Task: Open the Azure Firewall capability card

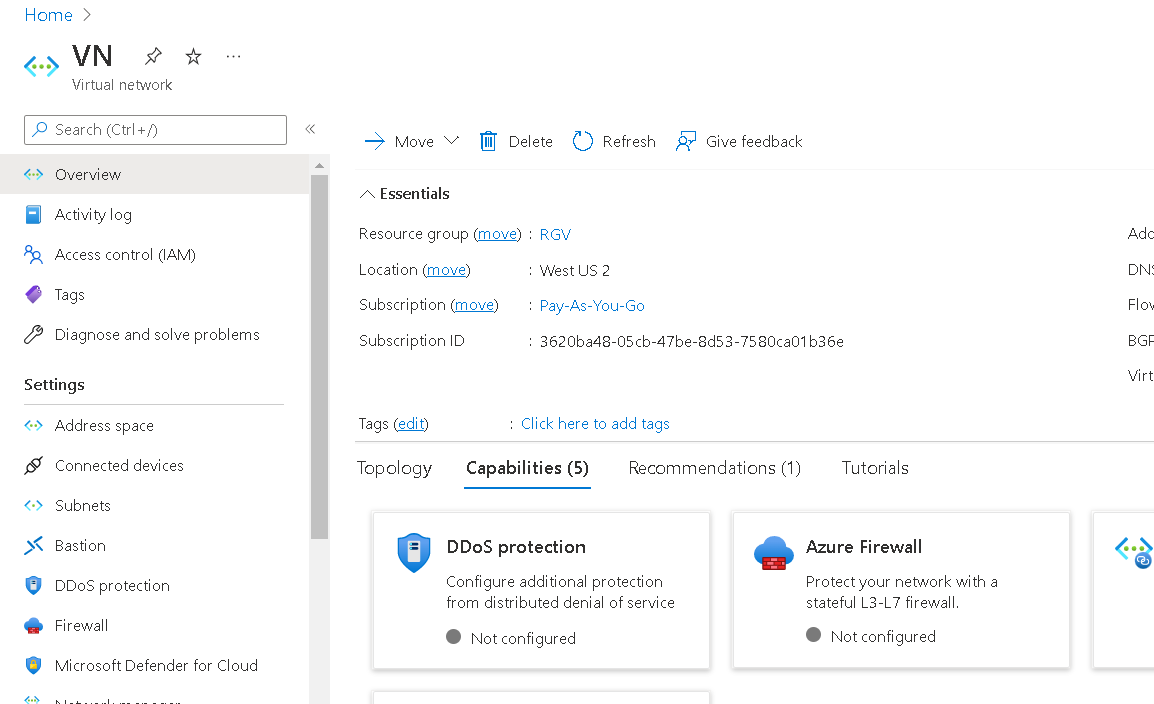Action: point(901,590)
